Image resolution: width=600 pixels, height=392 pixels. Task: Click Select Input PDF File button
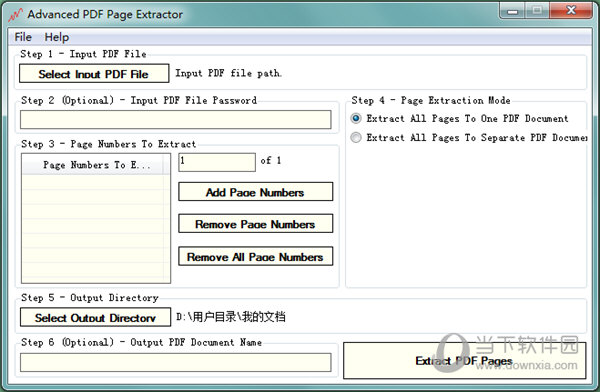[x=94, y=73]
